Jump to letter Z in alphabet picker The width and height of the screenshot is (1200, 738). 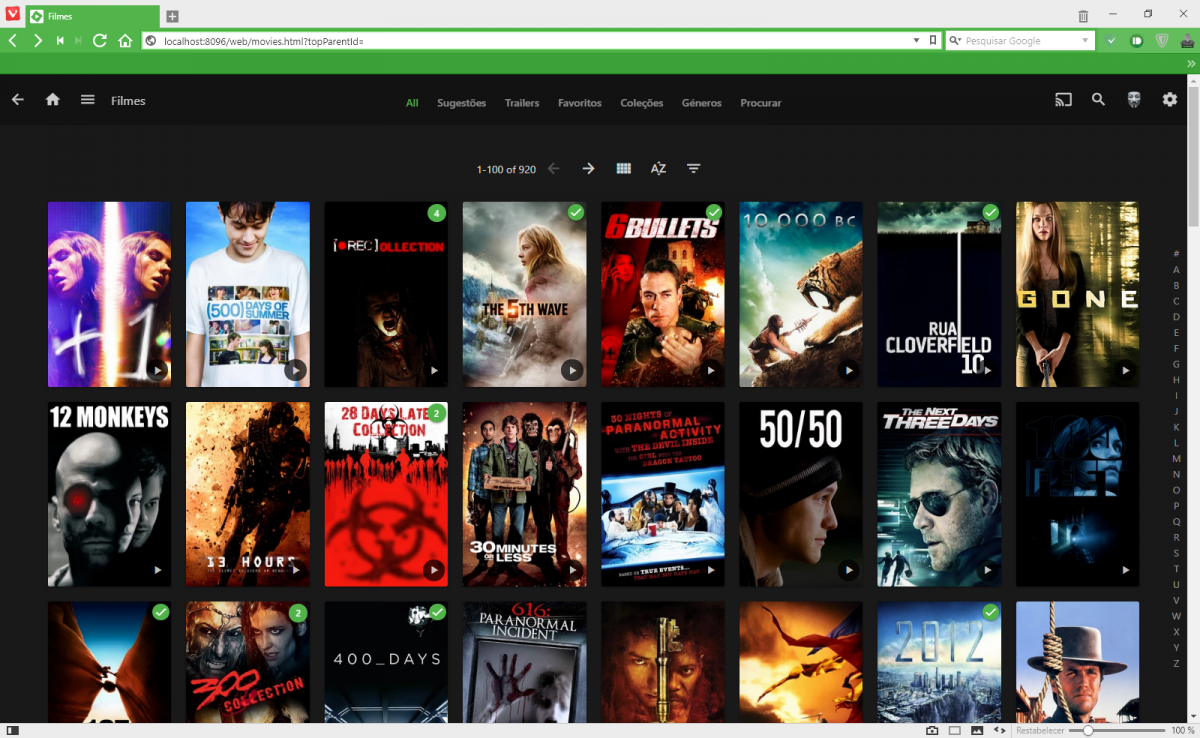(x=1176, y=663)
